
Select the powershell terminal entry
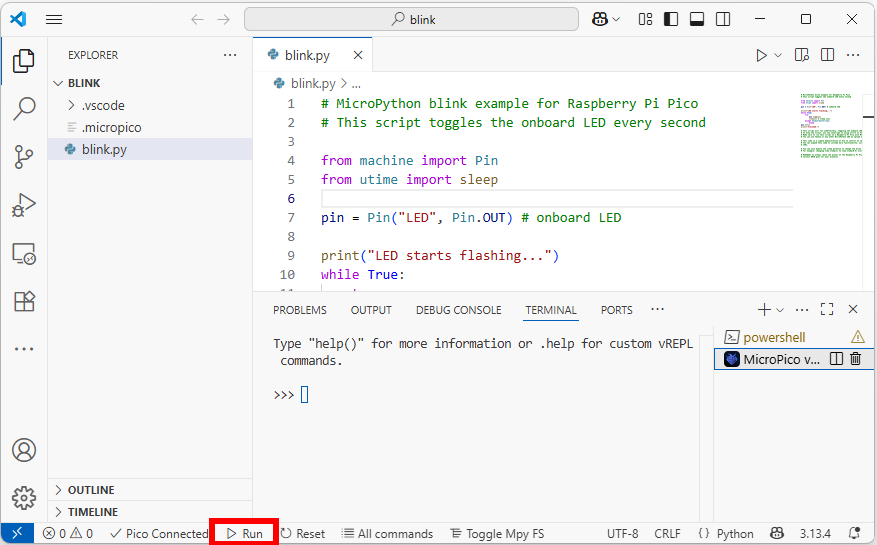pos(794,337)
